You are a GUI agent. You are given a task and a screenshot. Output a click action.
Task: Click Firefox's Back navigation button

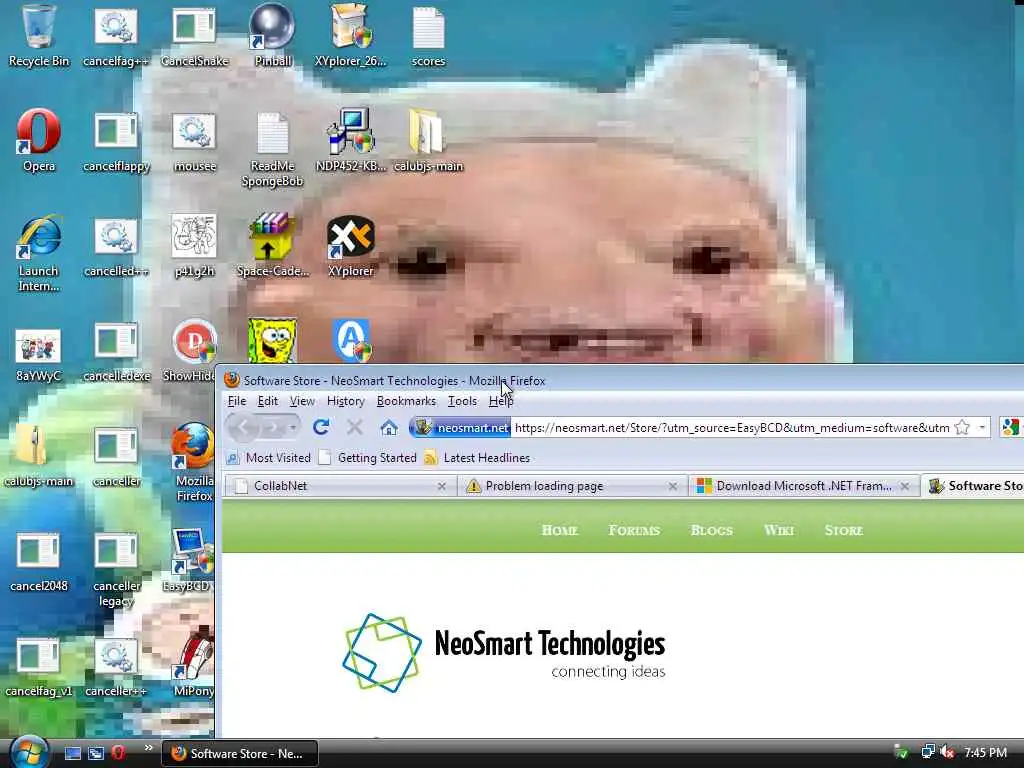coord(243,427)
